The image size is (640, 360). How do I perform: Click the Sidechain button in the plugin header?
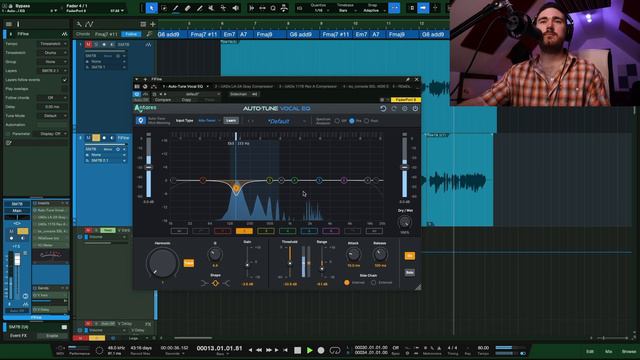pyautogui.click(x=244, y=94)
